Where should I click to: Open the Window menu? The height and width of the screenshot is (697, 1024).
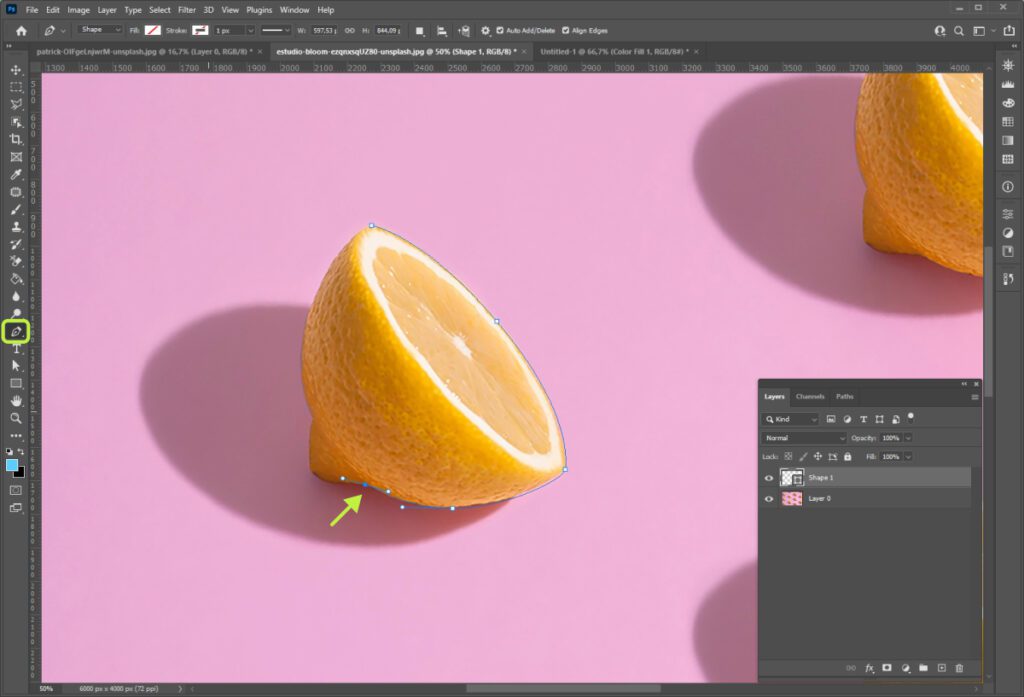pyautogui.click(x=295, y=10)
